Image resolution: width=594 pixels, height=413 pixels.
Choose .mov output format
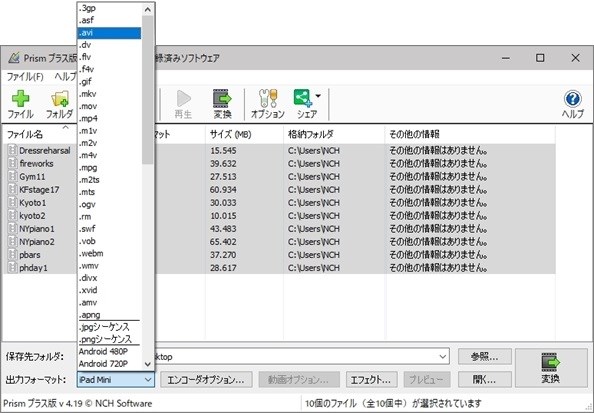click(x=109, y=106)
